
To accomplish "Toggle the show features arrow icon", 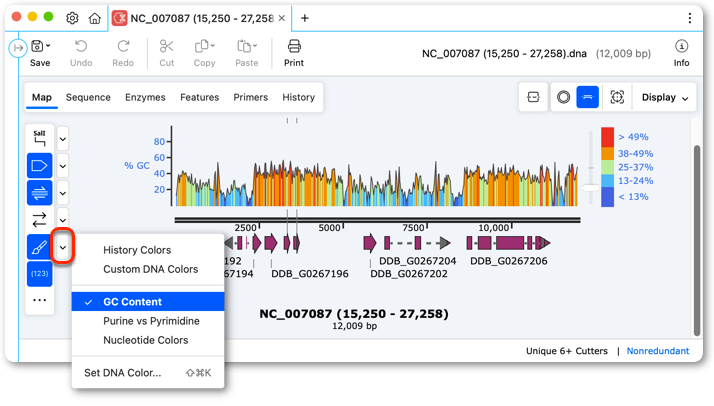I will click(40, 166).
